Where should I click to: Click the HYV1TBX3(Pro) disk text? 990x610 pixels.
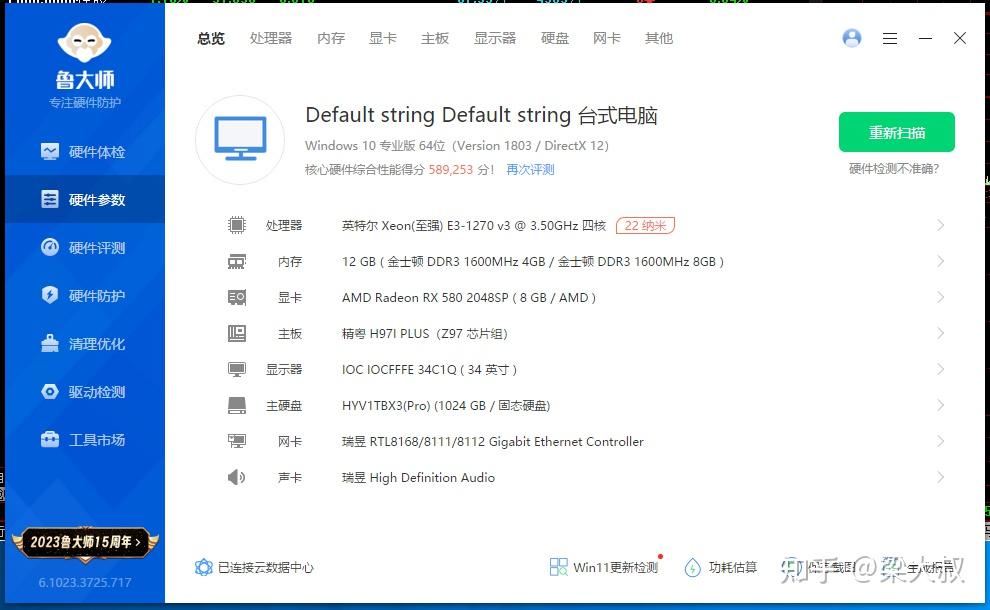[x=446, y=405]
